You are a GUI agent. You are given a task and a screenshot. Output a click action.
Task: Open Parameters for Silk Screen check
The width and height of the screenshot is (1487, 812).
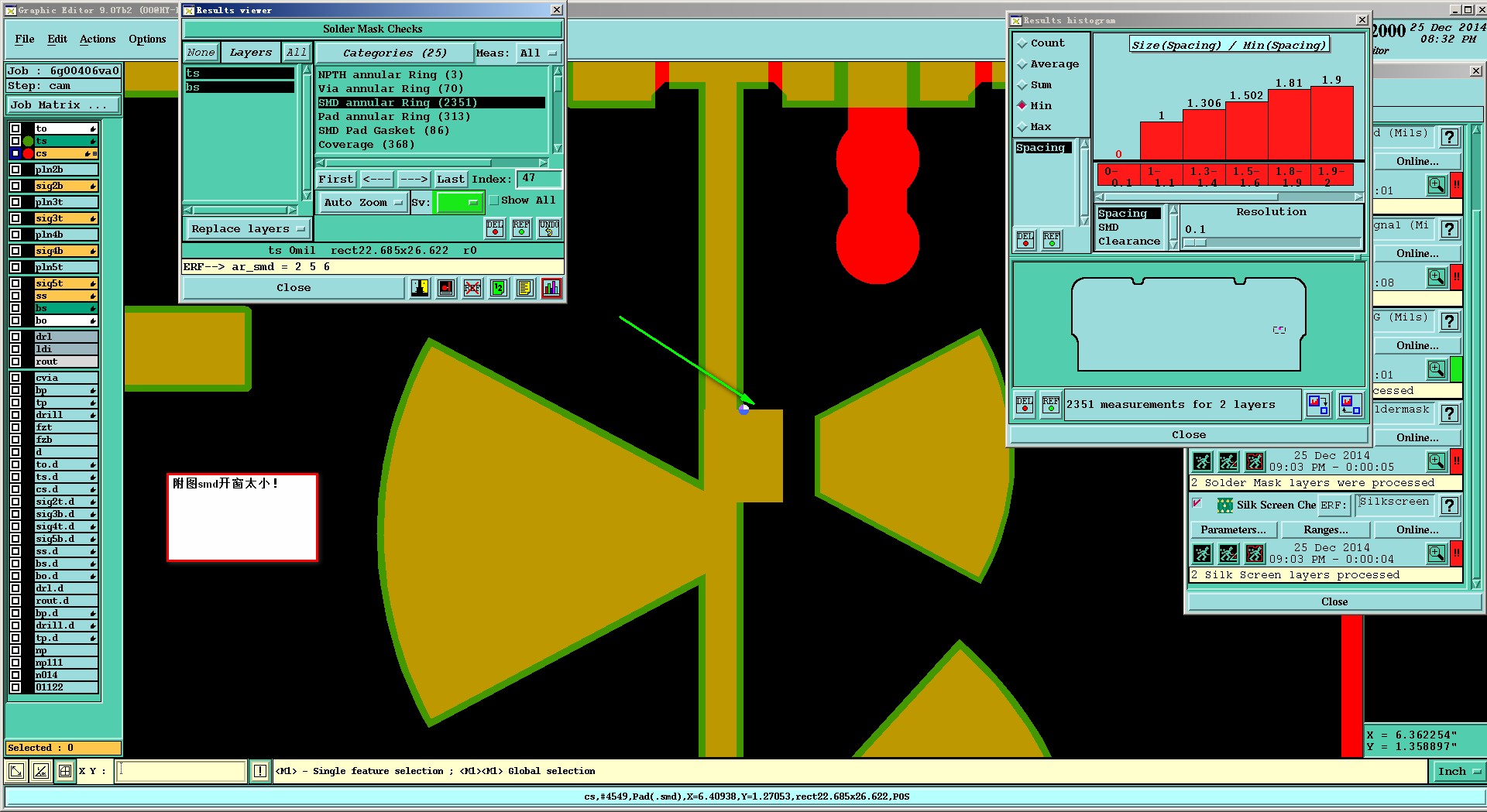click(x=1233, y=530)
